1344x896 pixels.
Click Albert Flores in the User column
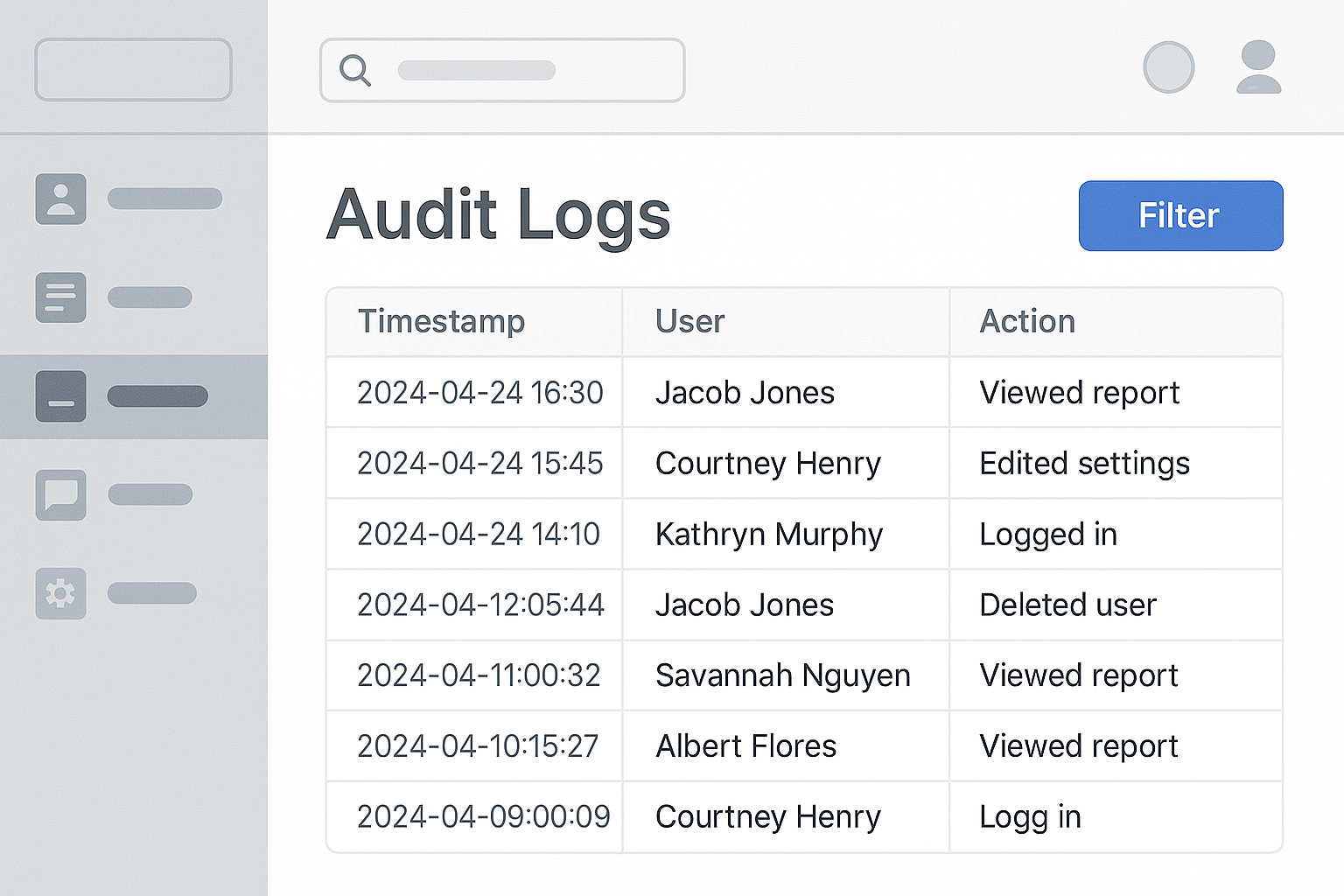745,746
